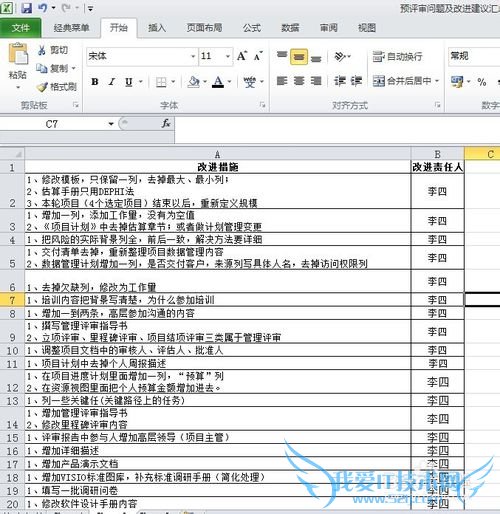Apply fill color paint bucket
Screen dimensions: 500x514
pyautogui.click(x=194, y=82)
